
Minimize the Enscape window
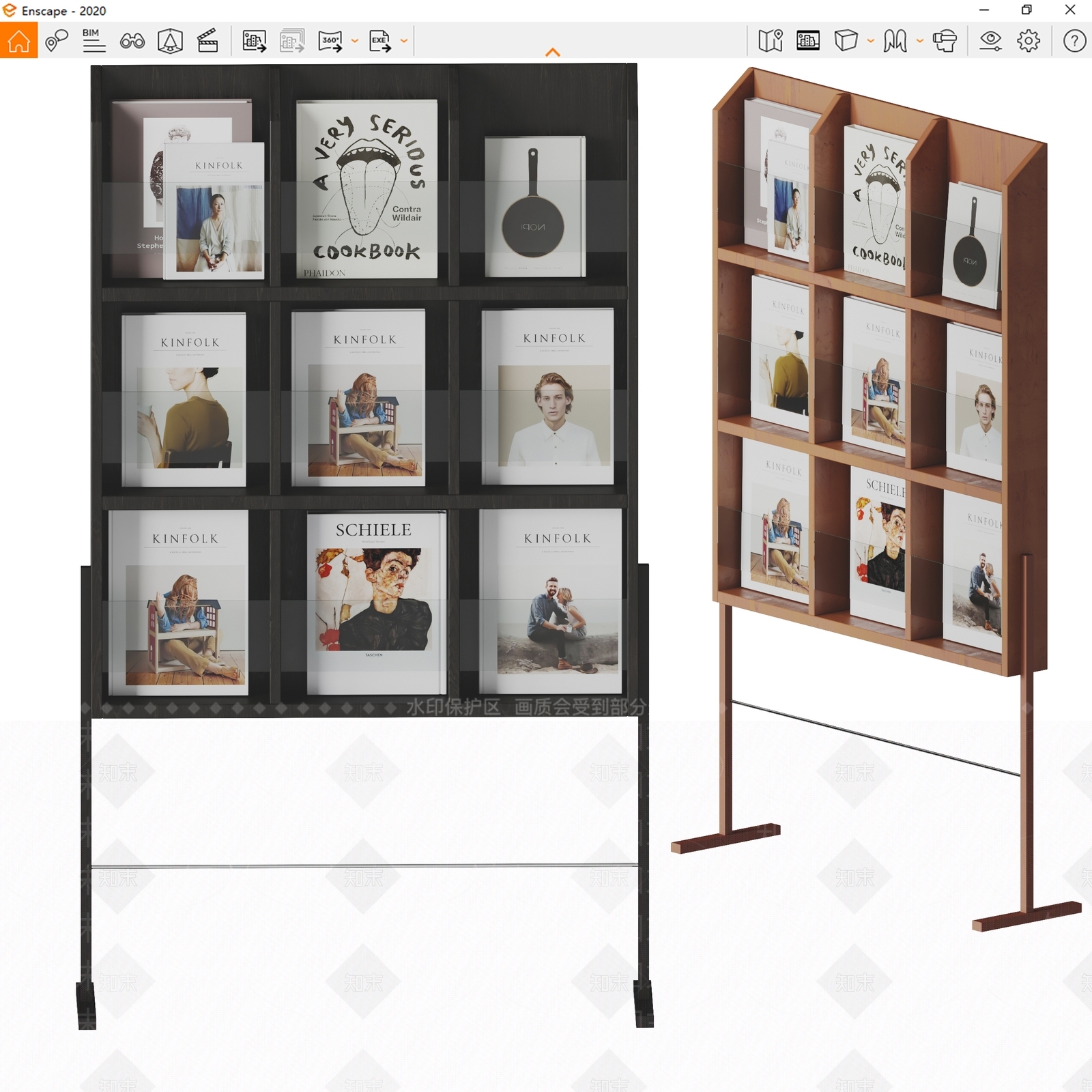[x=984, y=10]
